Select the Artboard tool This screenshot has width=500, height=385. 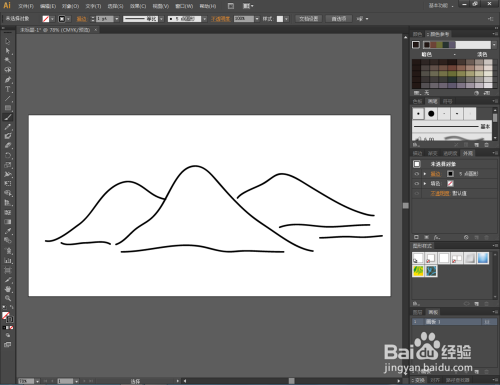click(x=8, y=270)
